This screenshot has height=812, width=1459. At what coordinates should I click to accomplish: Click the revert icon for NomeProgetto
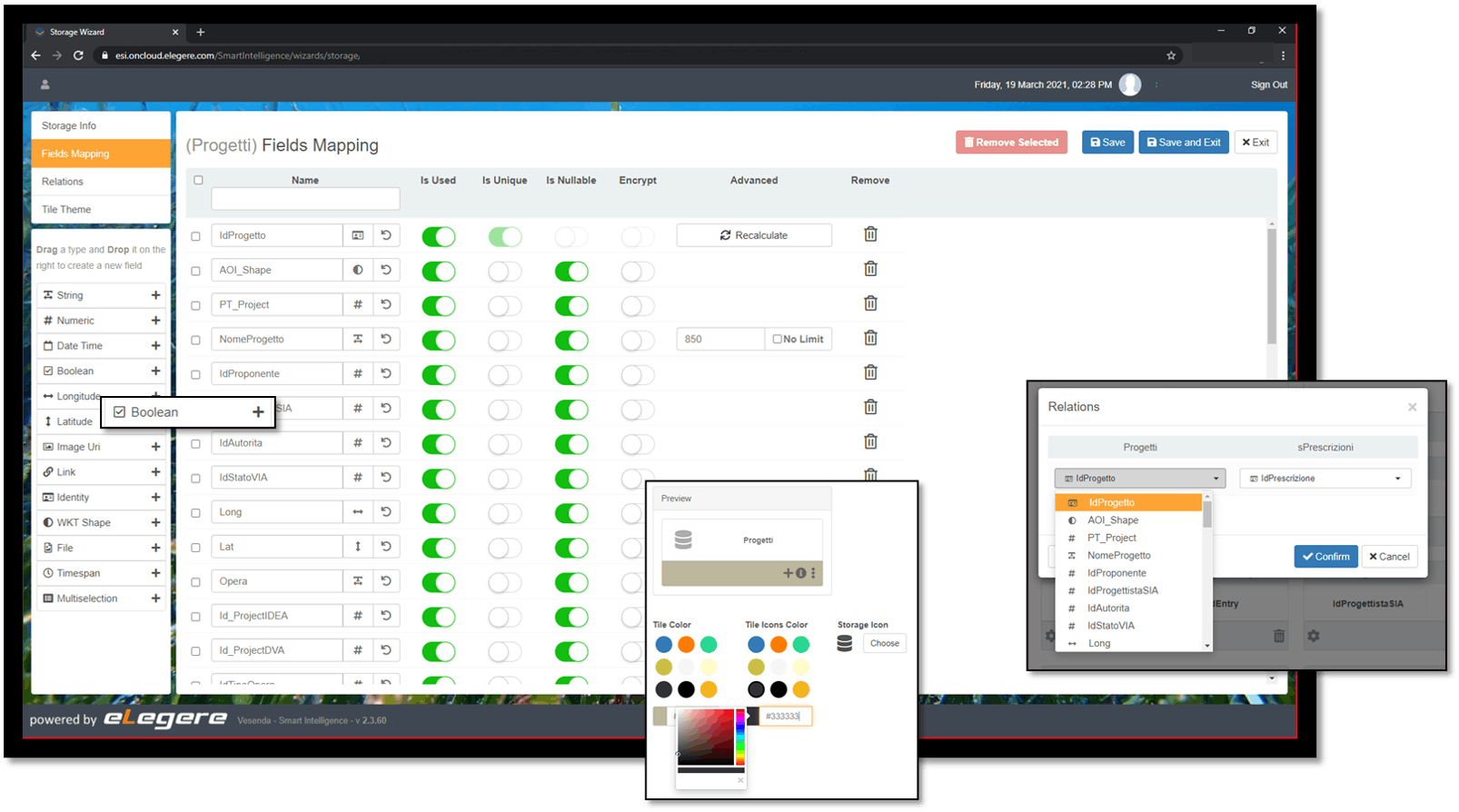coord(386,339)
